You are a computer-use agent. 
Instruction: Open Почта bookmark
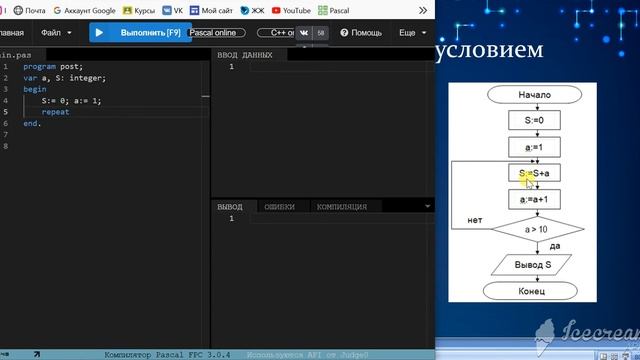(29, 10)
